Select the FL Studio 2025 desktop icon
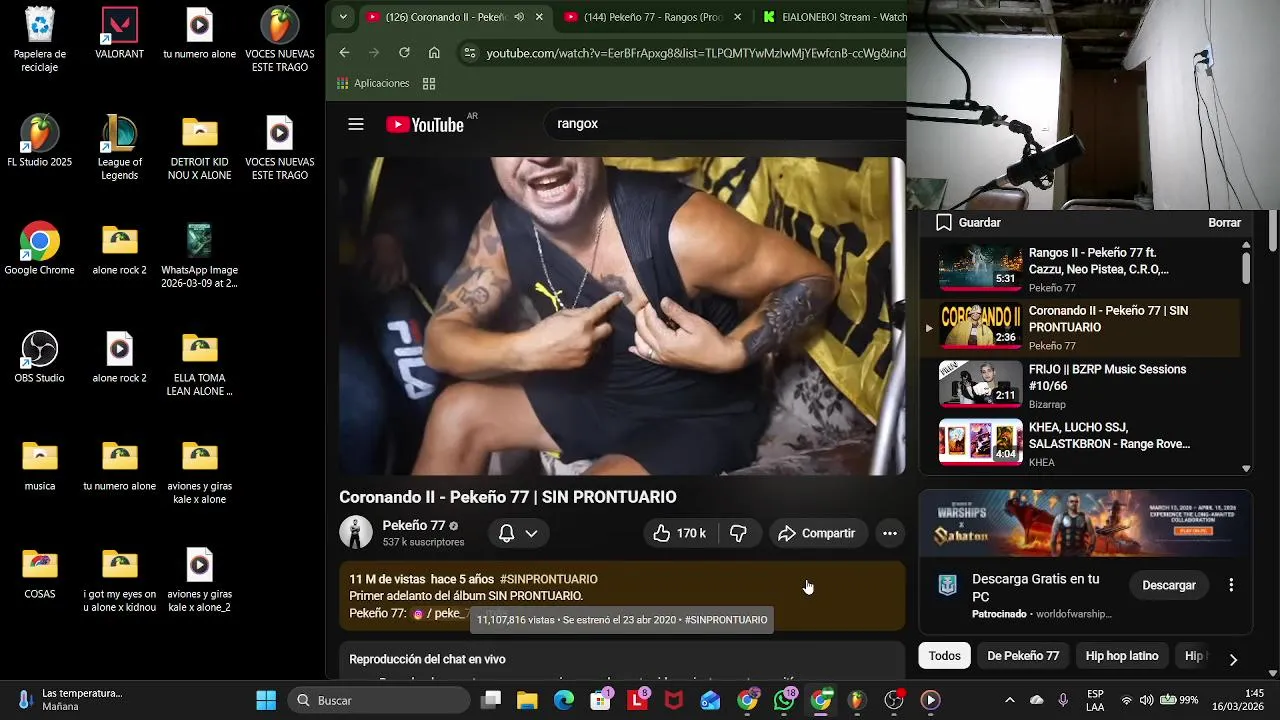Viewport: 1280px width, 720px height. click(x=40, y=142)
